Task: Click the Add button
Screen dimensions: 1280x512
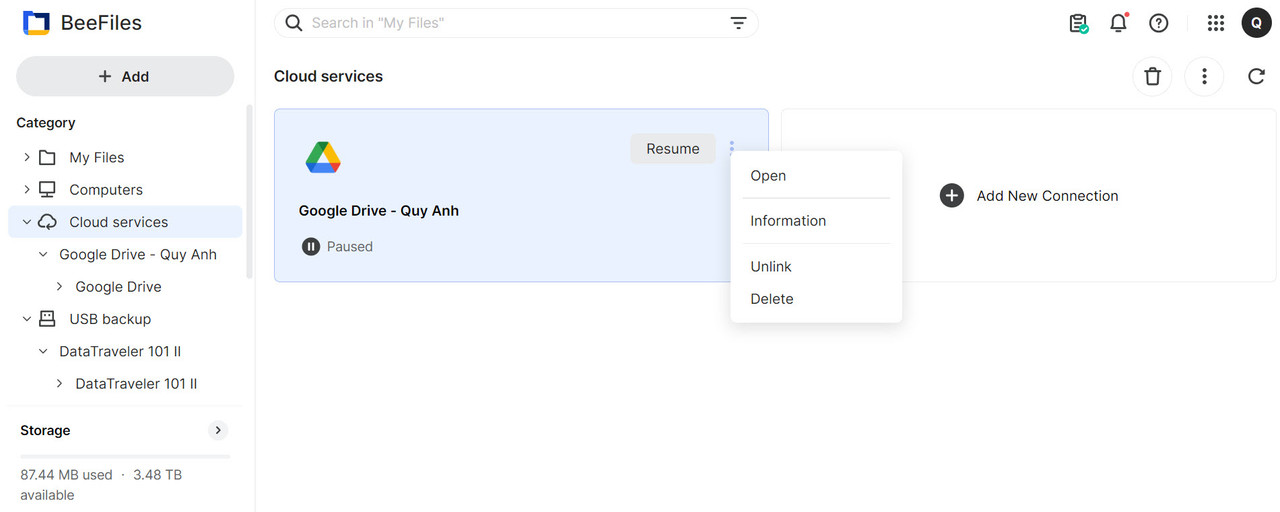Action: click(125, 76)
